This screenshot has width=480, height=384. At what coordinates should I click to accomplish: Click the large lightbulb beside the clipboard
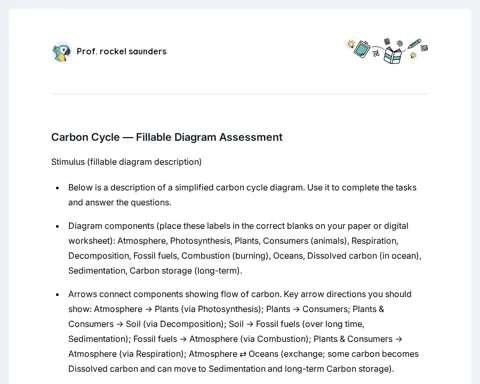tap(350, 44)
